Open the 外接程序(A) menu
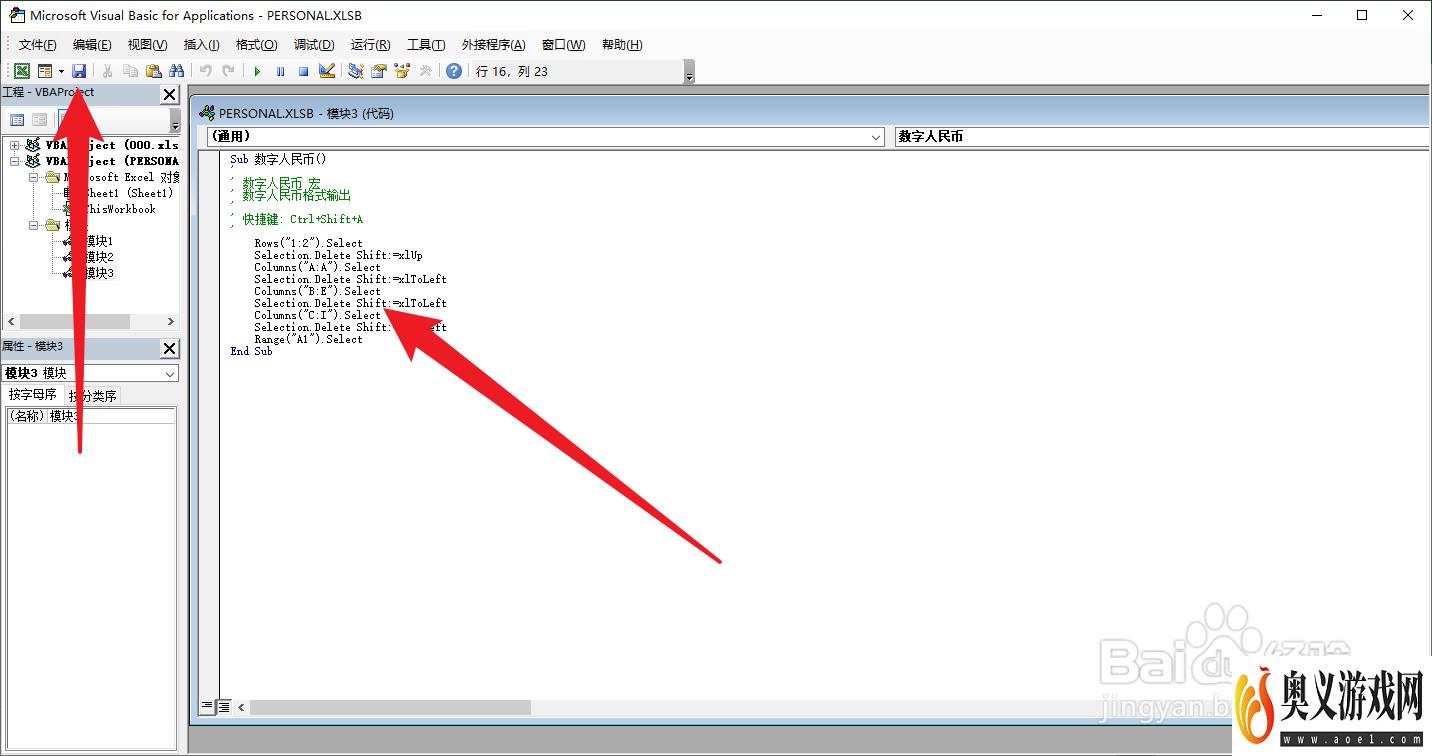 click(493, 45)
